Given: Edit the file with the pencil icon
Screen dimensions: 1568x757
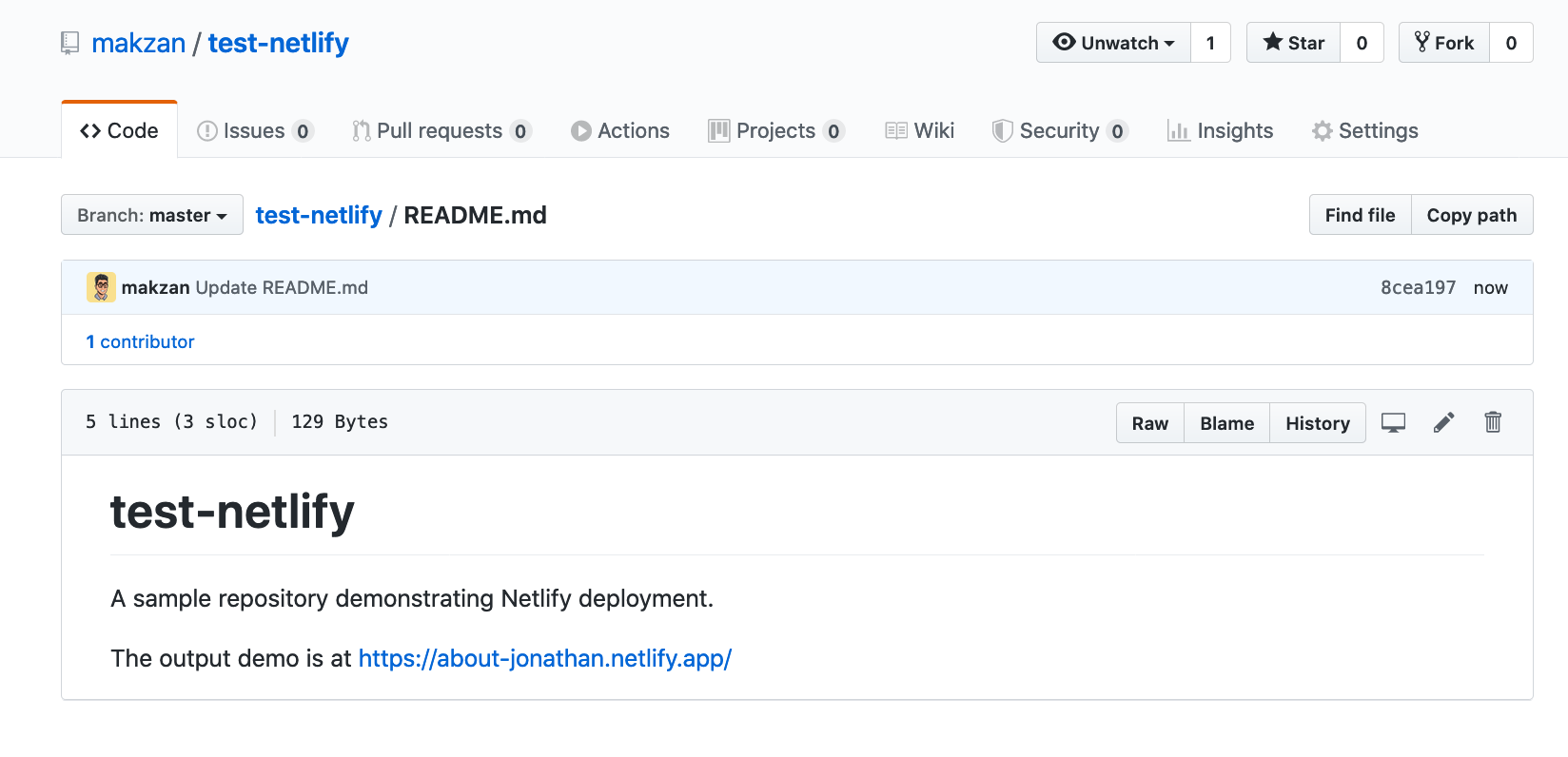Looking at the screenshot, I should [x=1443, y=423].
